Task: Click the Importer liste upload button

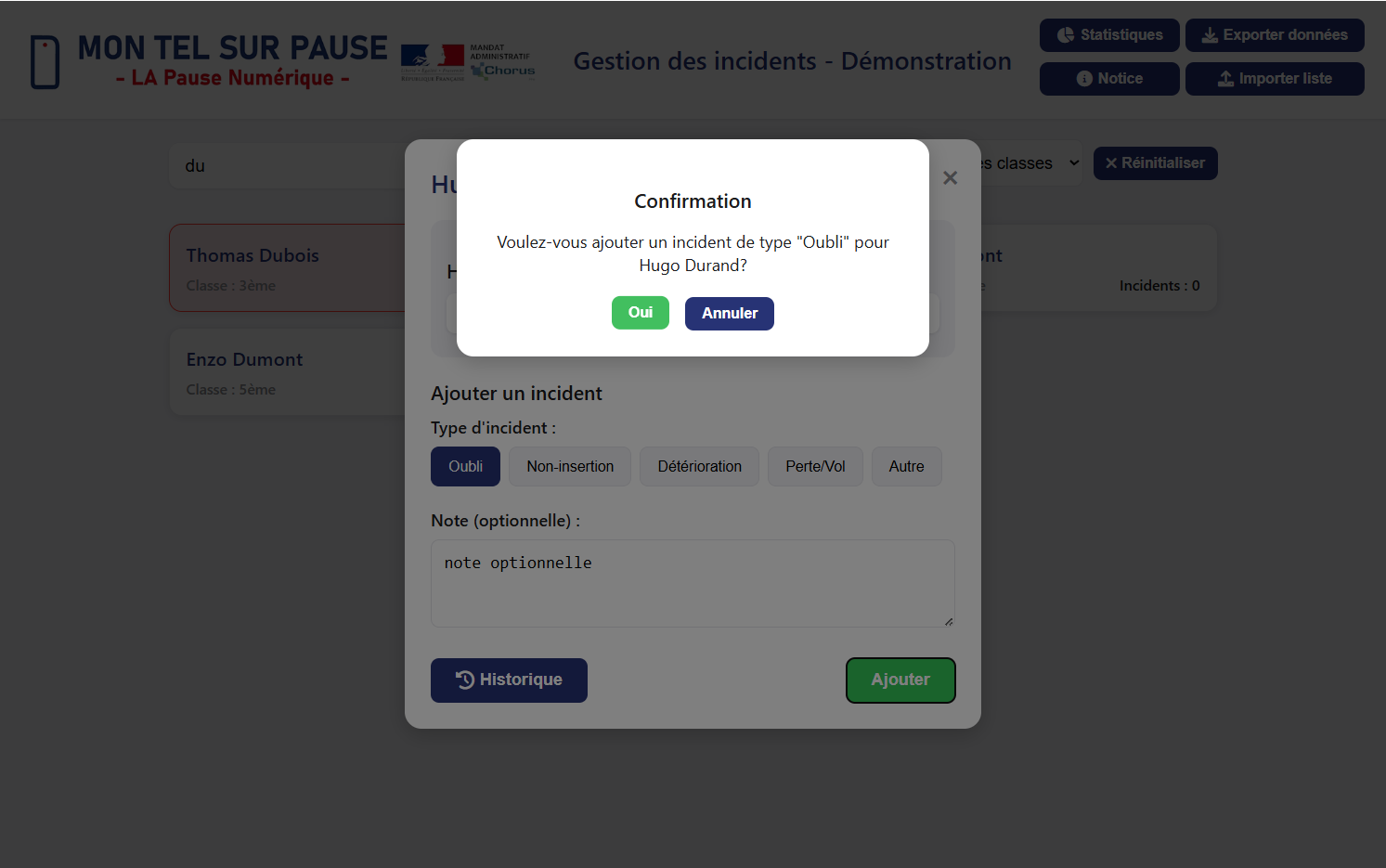Action: tap(1275, 79)
